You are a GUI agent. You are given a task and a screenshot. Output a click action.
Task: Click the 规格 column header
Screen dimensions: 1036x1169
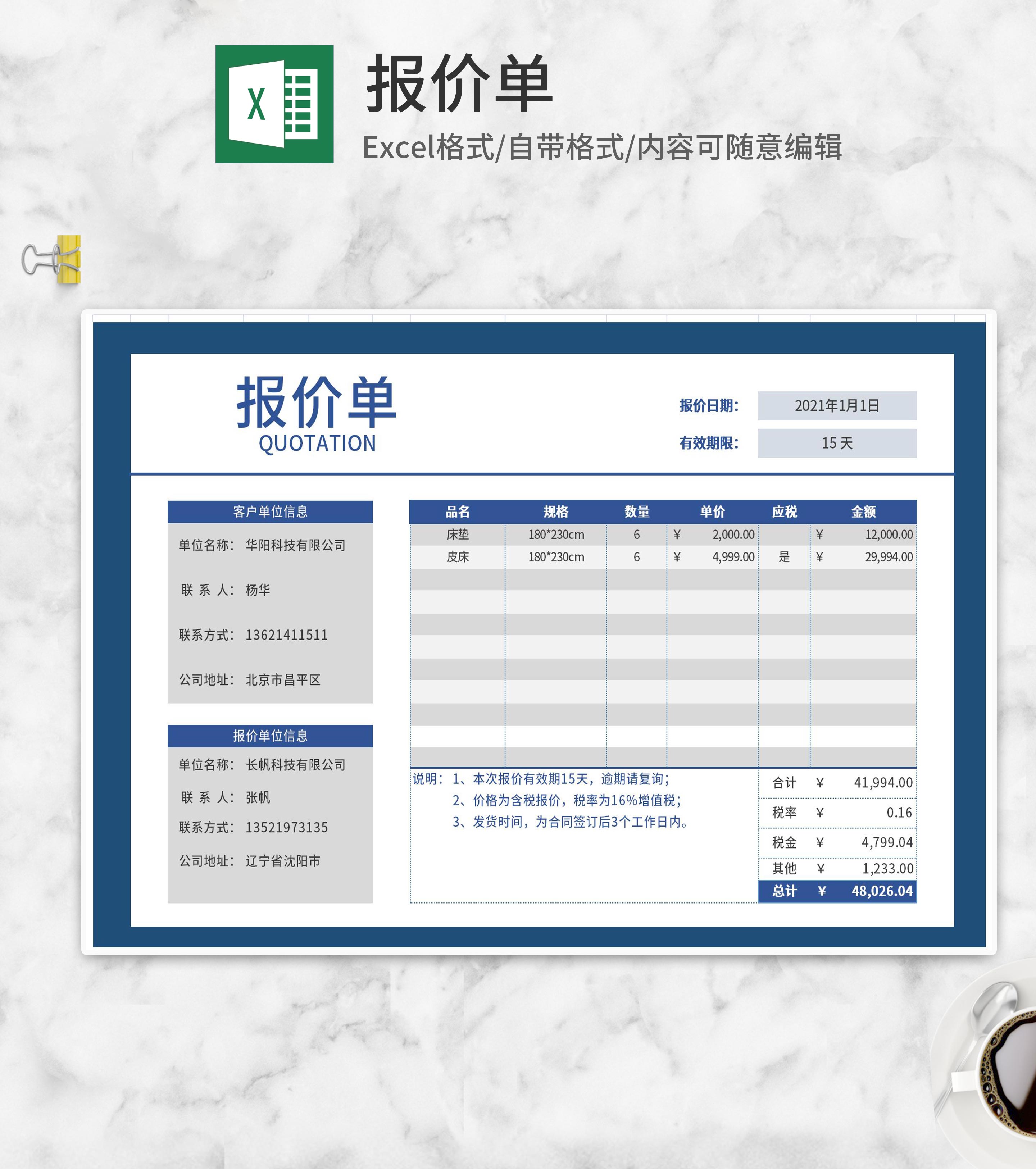click(555, 512)
